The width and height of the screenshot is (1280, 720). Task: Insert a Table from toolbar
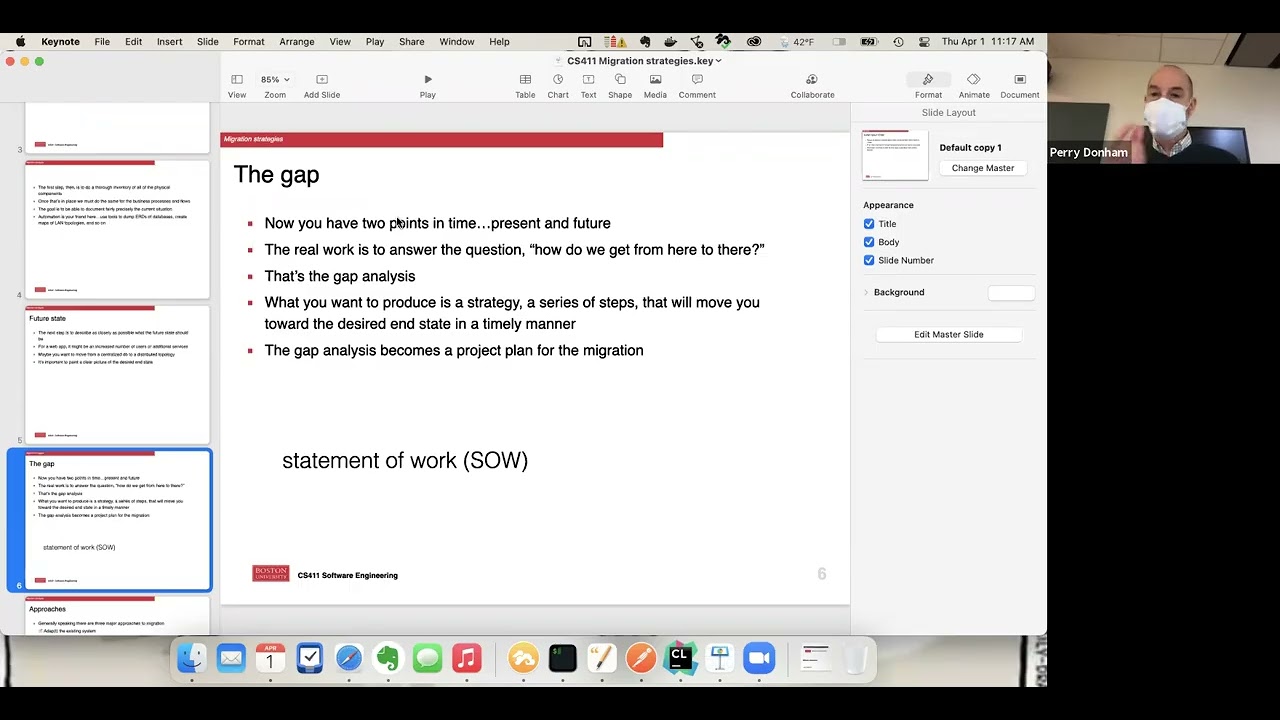[525, 86]
